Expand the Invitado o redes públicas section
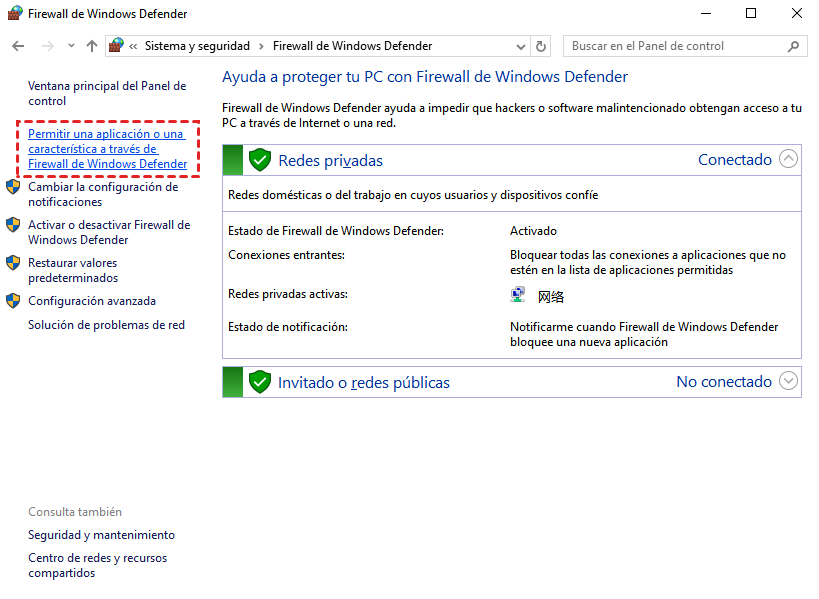819x599 pixels. [789, 381]
